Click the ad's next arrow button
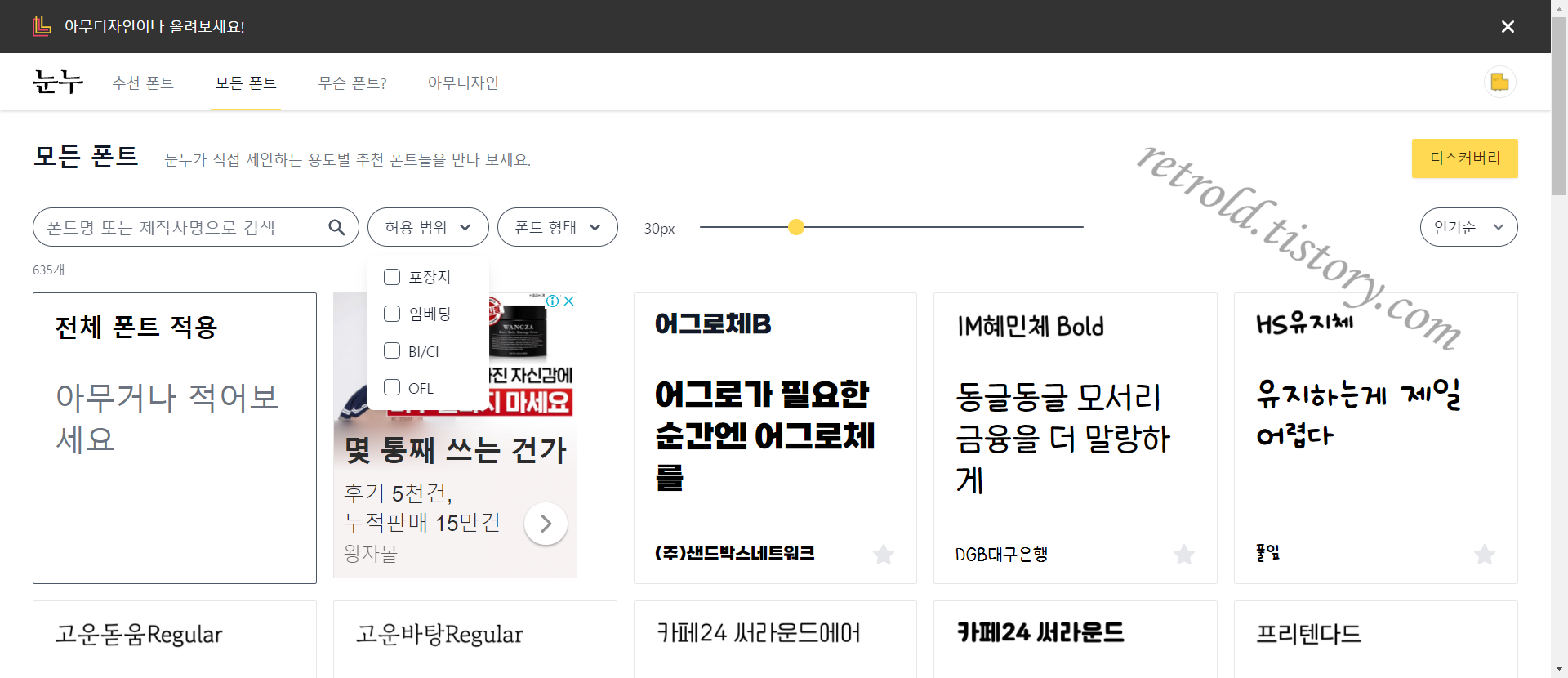The height and width of the screenshot is (678, 1568). (546, 524)
